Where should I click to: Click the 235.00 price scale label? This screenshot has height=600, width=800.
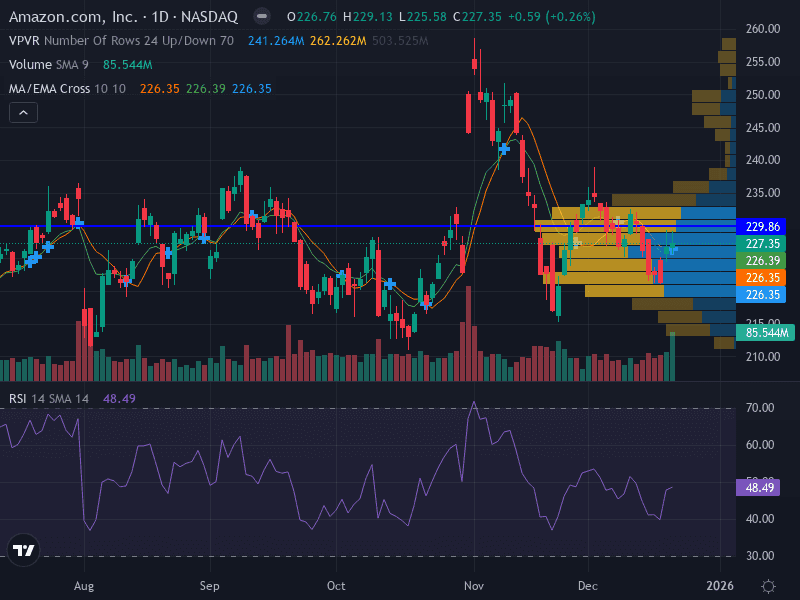[763, 193]
